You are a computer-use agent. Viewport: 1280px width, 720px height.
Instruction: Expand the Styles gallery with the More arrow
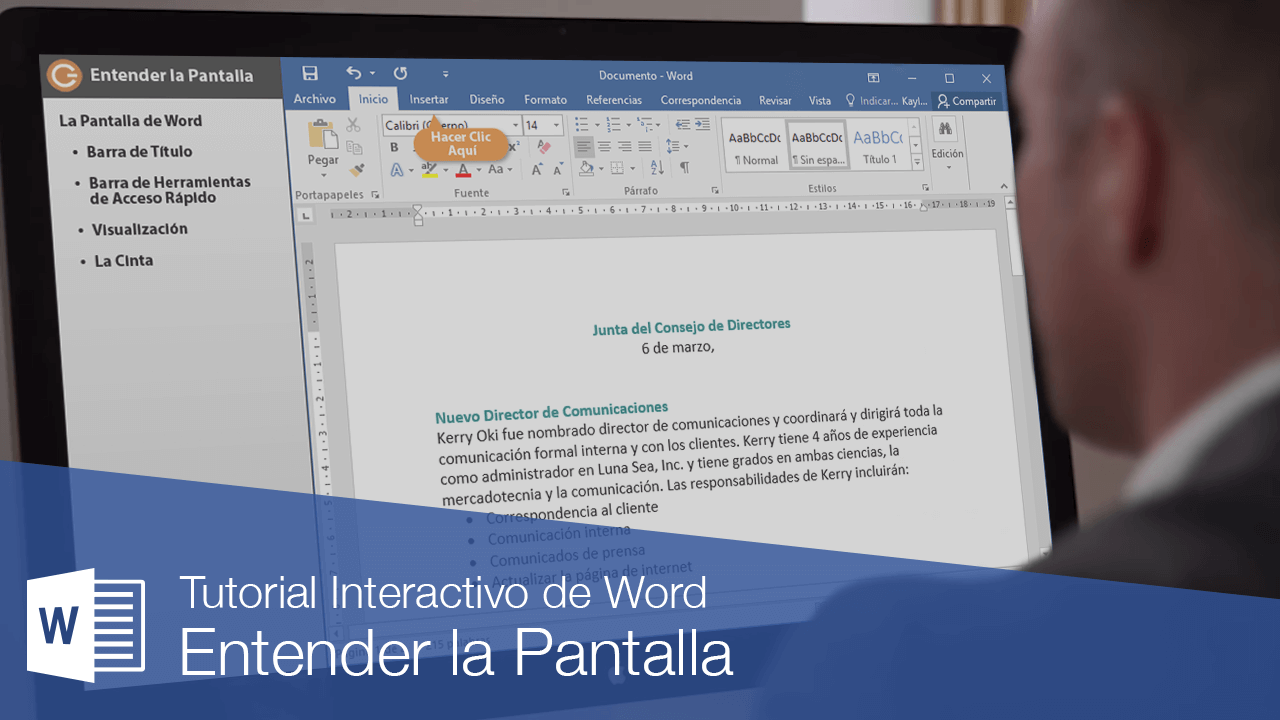coord(916,164)
